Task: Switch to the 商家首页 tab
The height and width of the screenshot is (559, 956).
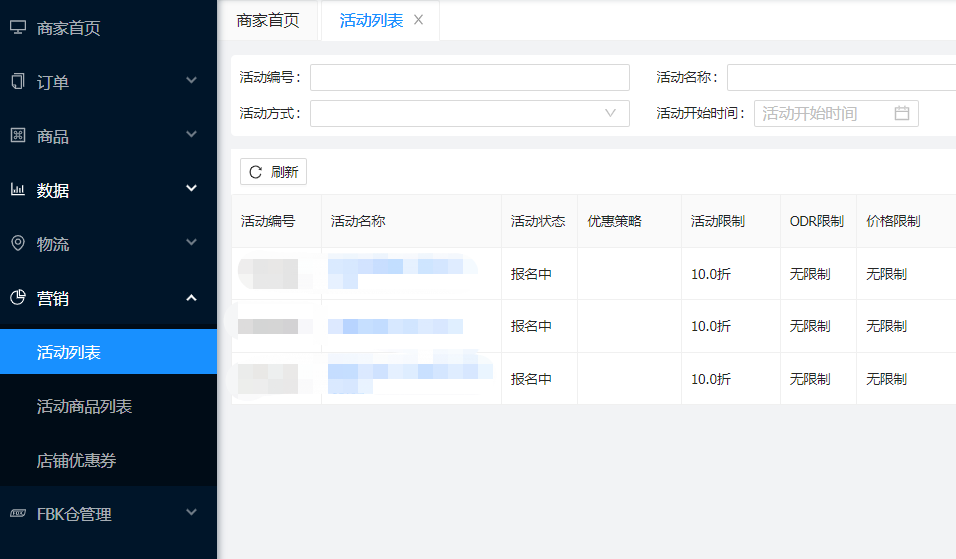Action: pyautogui.click(x=268, y=21)
